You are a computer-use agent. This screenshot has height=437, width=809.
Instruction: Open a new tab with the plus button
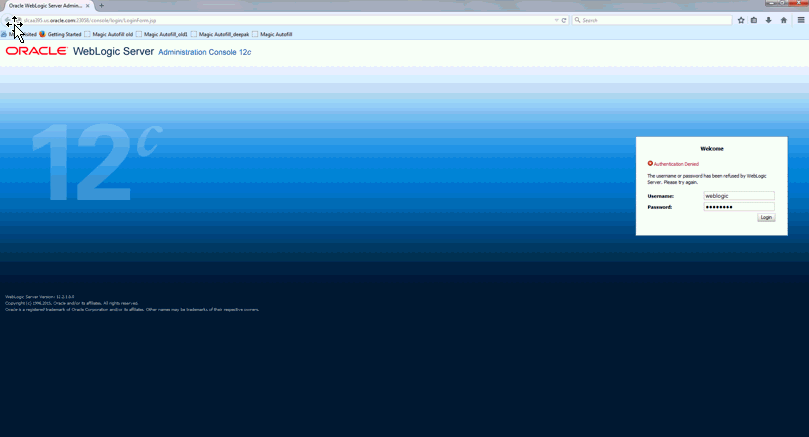click(102, 6)
